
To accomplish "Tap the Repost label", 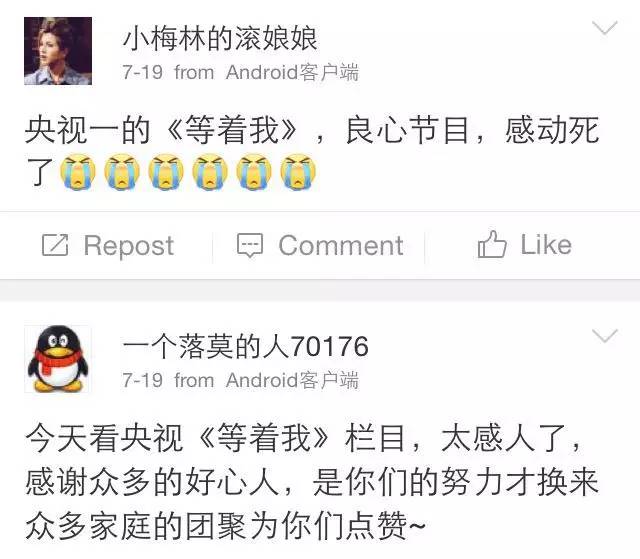I will click(129, 246).
